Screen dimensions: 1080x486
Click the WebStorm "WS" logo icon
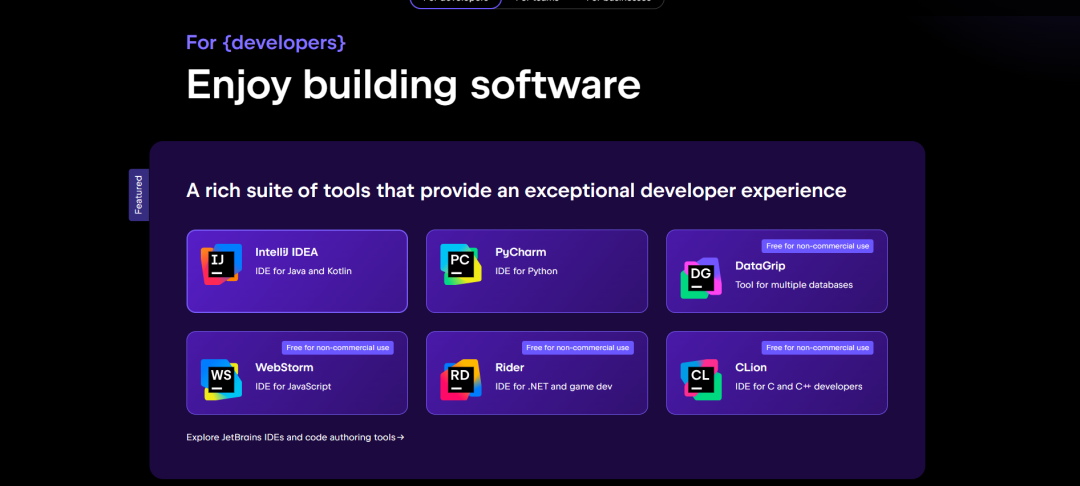pyautogui.click(x=220, y=379)
